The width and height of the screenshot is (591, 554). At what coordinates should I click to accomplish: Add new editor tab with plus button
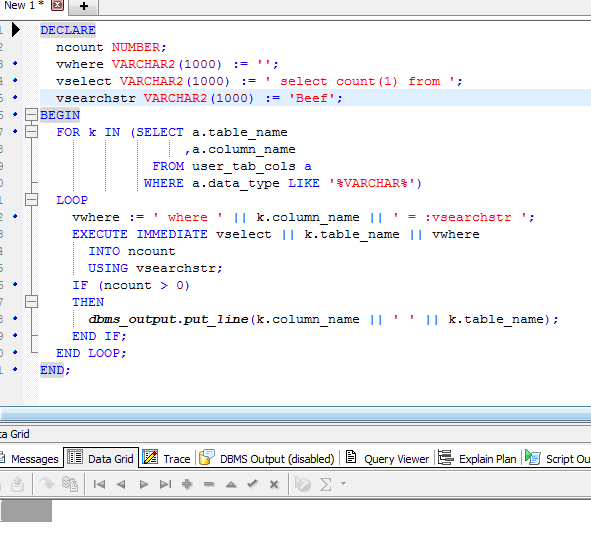point(84,6)
